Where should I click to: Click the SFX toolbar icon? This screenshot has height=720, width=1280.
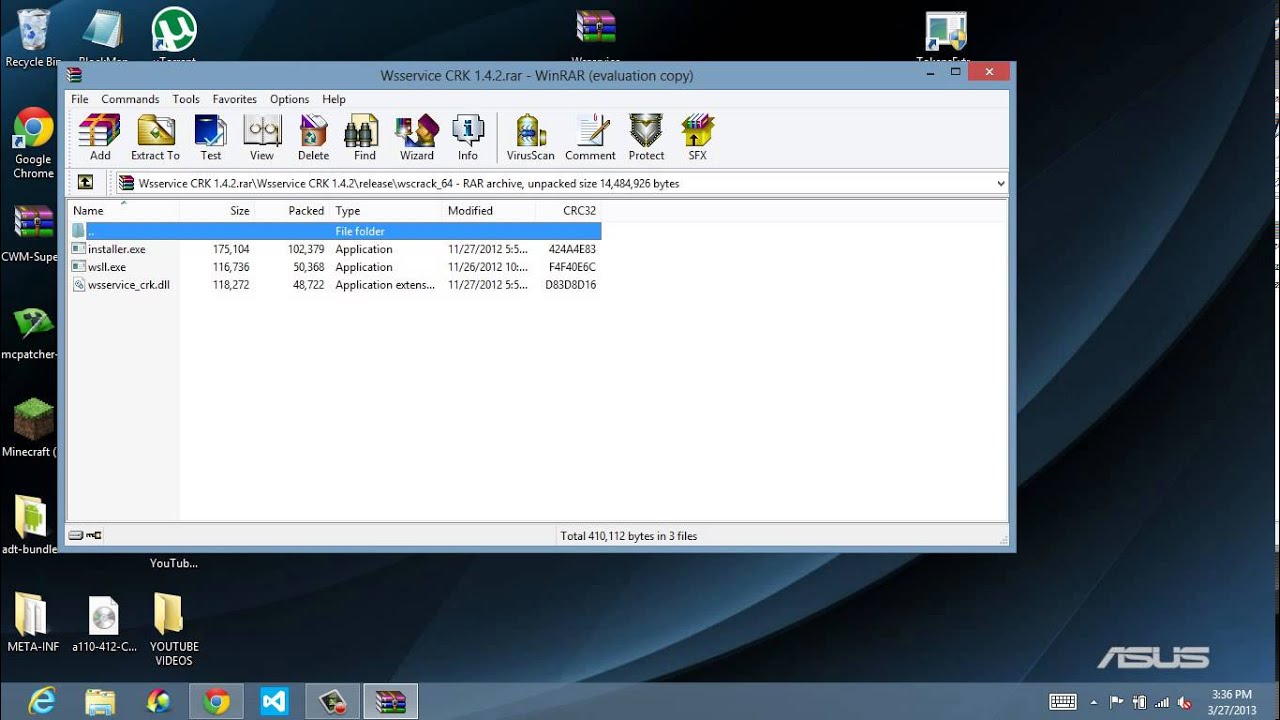(697, 137)
